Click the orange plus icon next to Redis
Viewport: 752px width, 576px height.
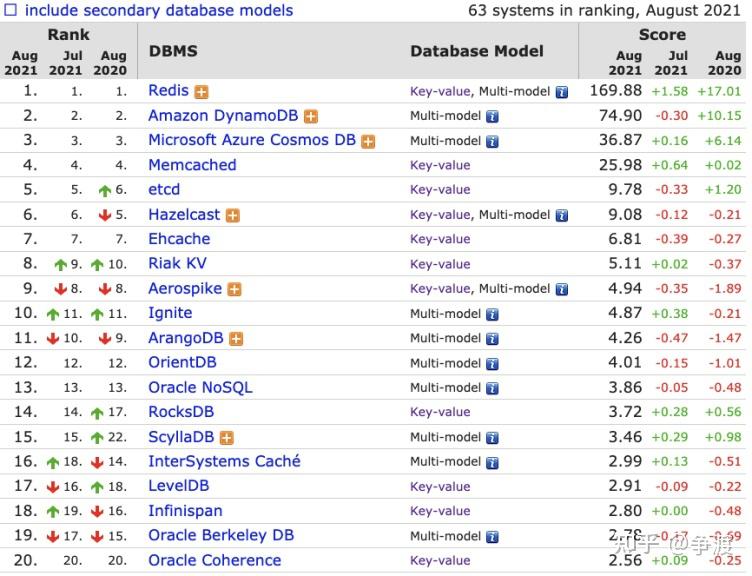coord(201,92)
